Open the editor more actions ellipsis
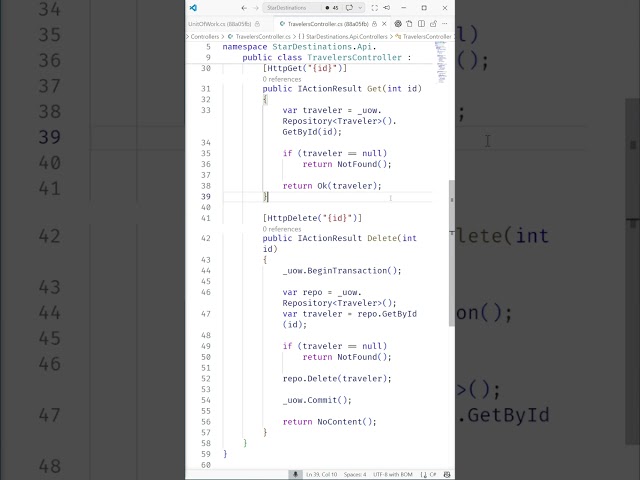Screen dimensions: 640x480 point(445,24)
